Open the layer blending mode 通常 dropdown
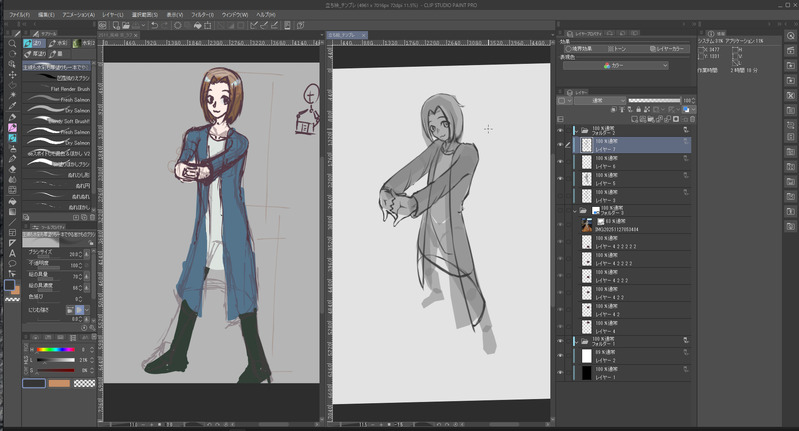This screenshot has width=799, height=431. 600,101
